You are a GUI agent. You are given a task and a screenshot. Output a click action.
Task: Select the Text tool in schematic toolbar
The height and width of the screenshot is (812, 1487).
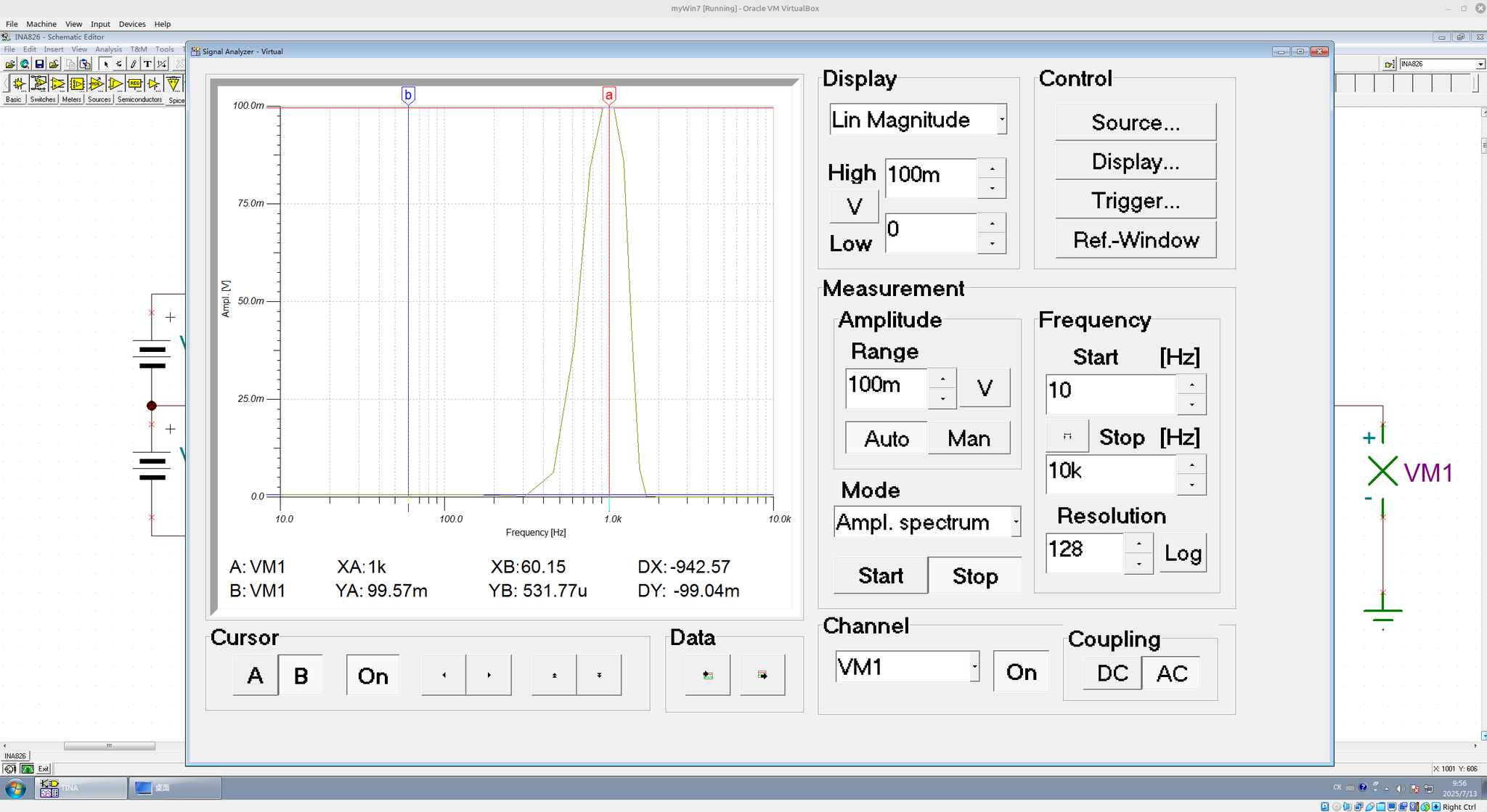[x=146, y=64]
